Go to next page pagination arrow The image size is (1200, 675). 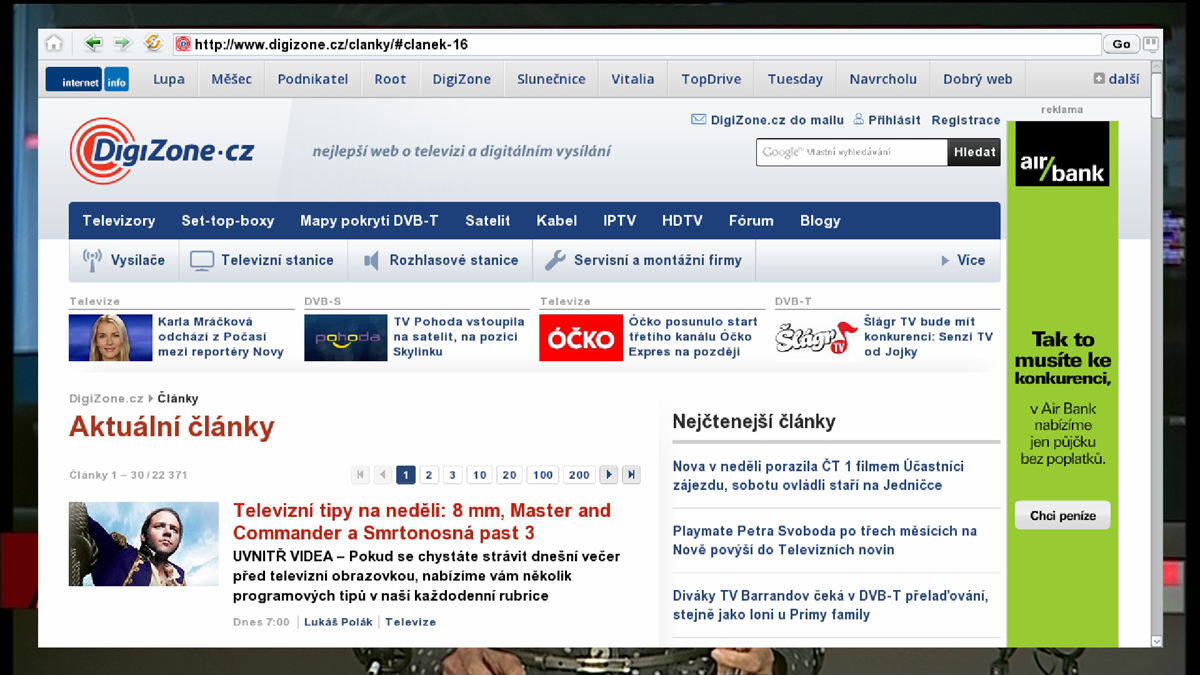click(x=608, y=475)
